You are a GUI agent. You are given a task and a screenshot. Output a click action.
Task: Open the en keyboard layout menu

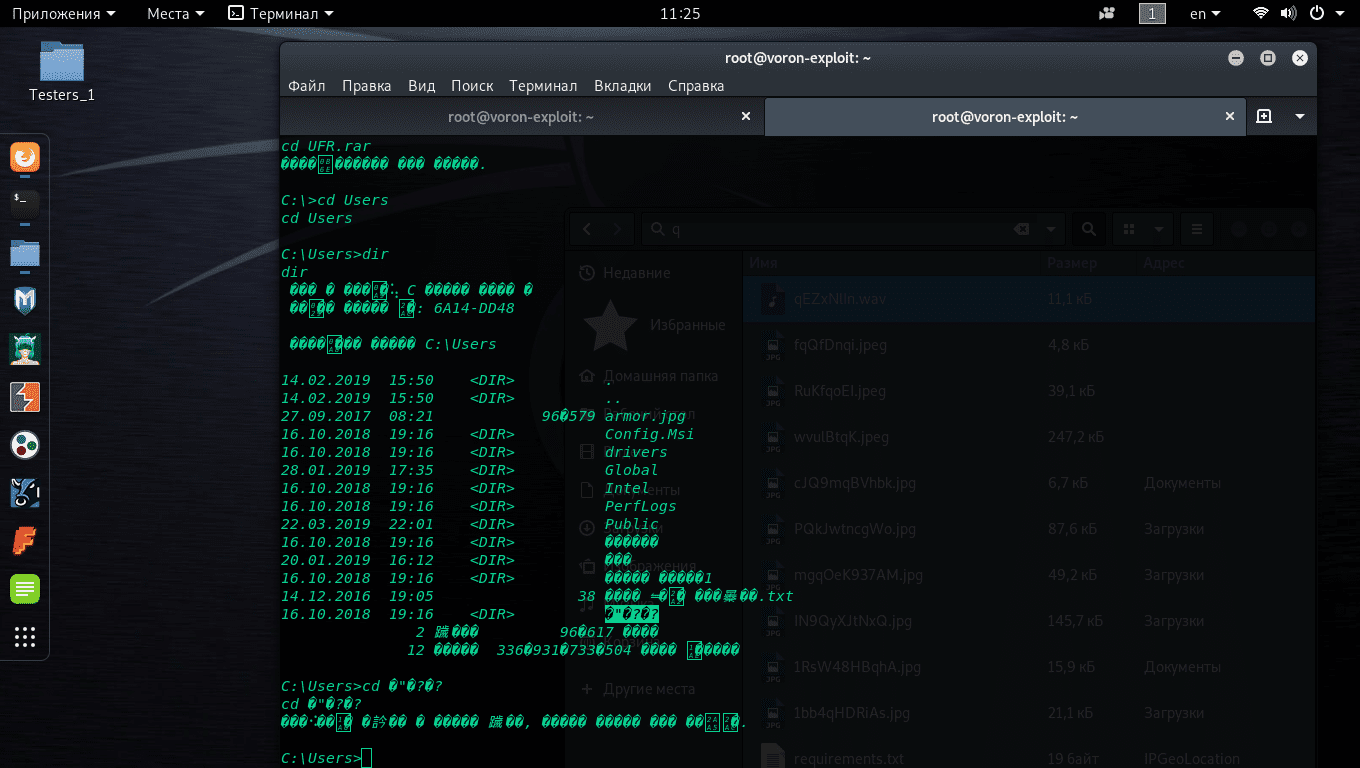click(1205, 14)
